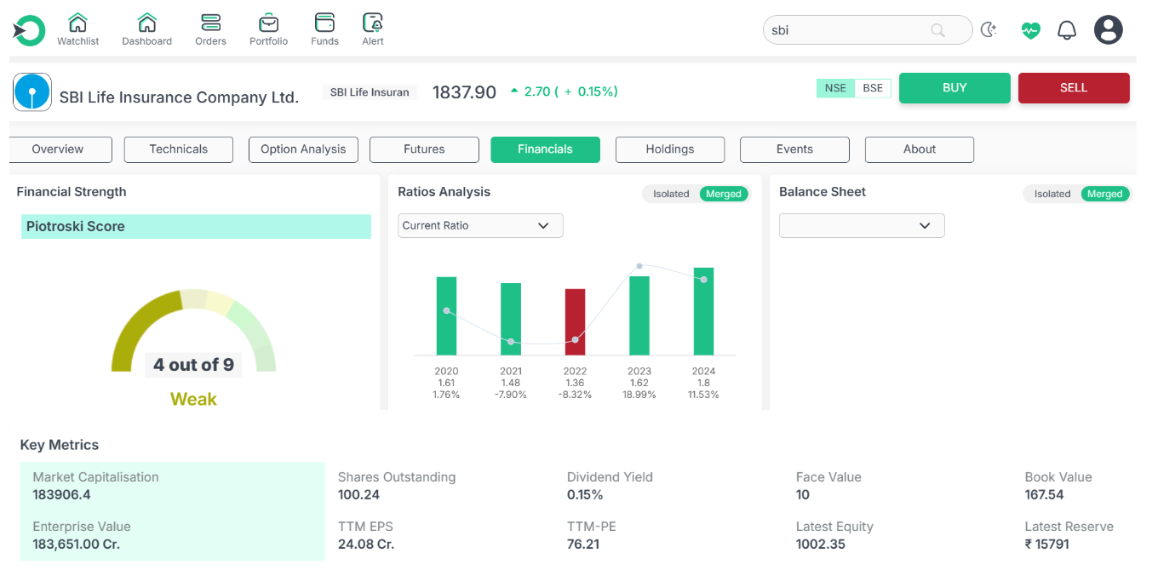This screenshot has width=1157, height=574.
Task: Open the empty Balance Sheet dropdown
Action: pyautogui.click(x=861, y=226)
